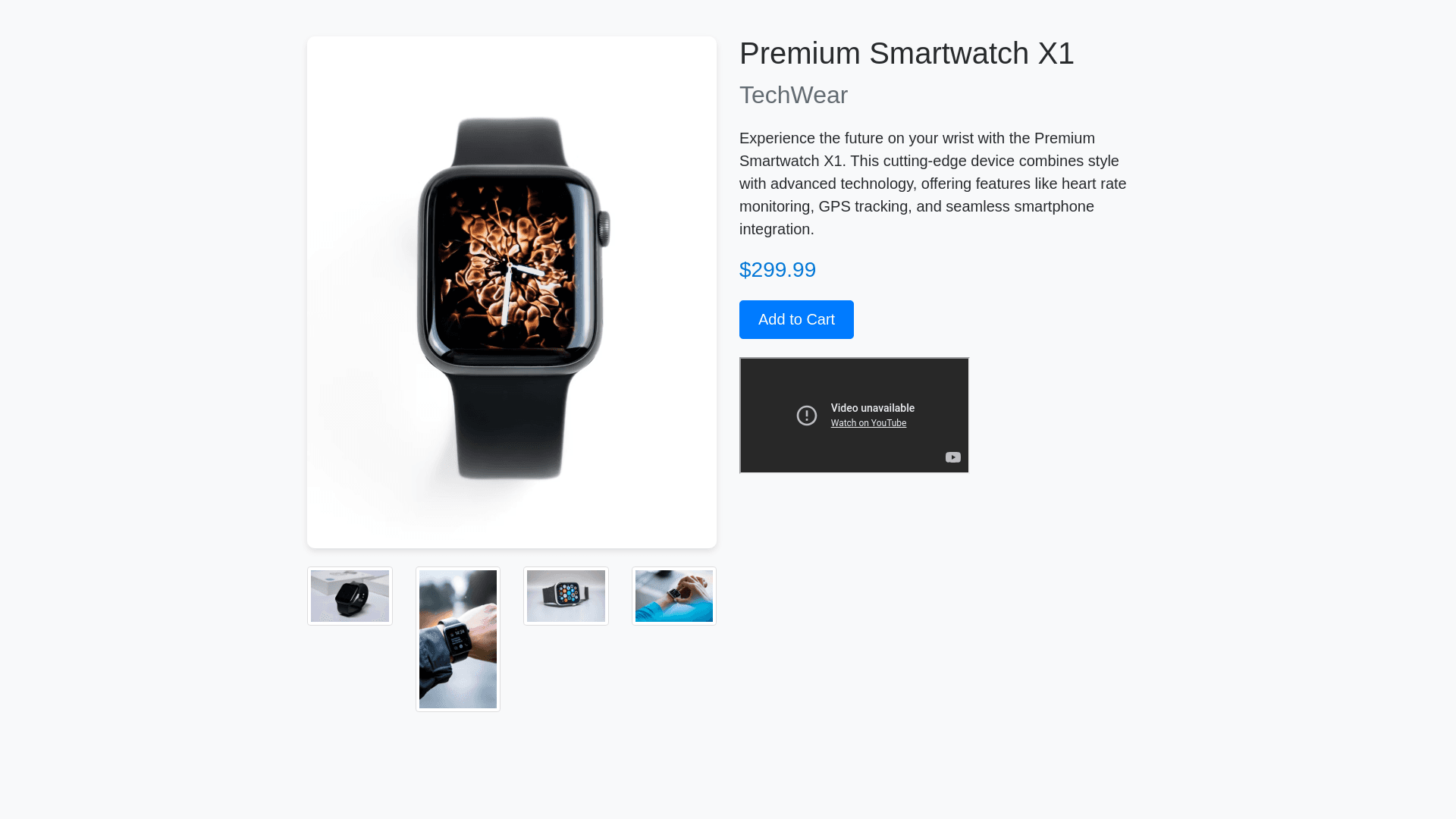Open the Watch on YouTube link

868,423
